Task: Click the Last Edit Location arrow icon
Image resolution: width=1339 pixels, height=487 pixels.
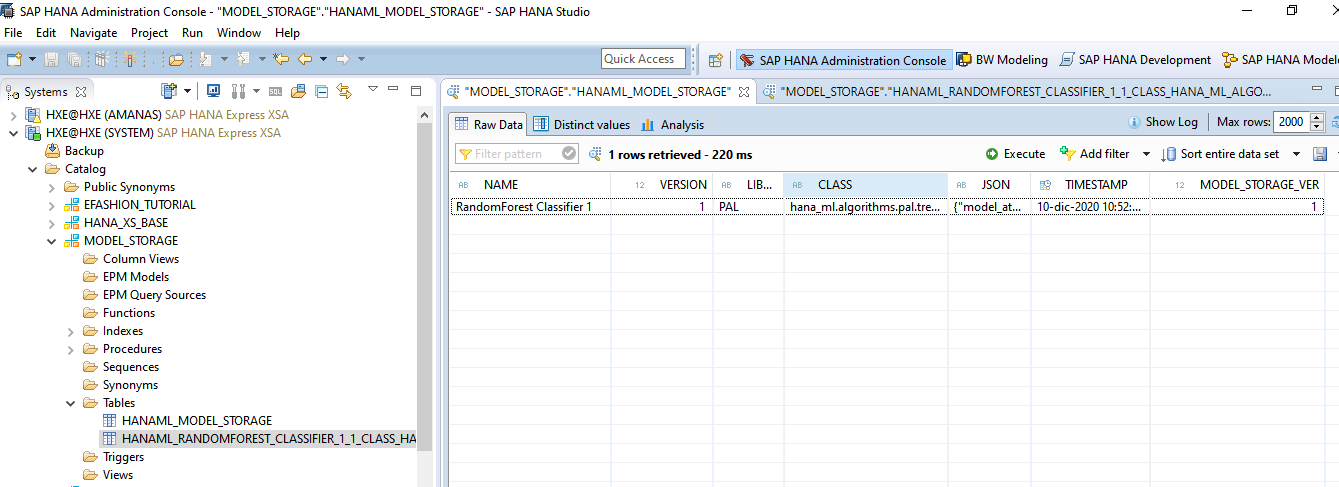Action: click(x=281, y=60)
